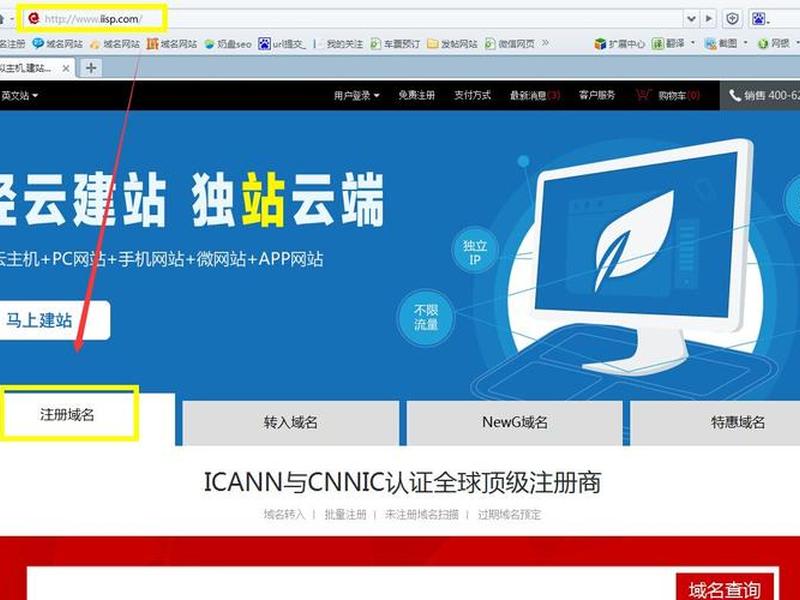Click the domain search input field

pyautogui.click(x=352, y=584)
